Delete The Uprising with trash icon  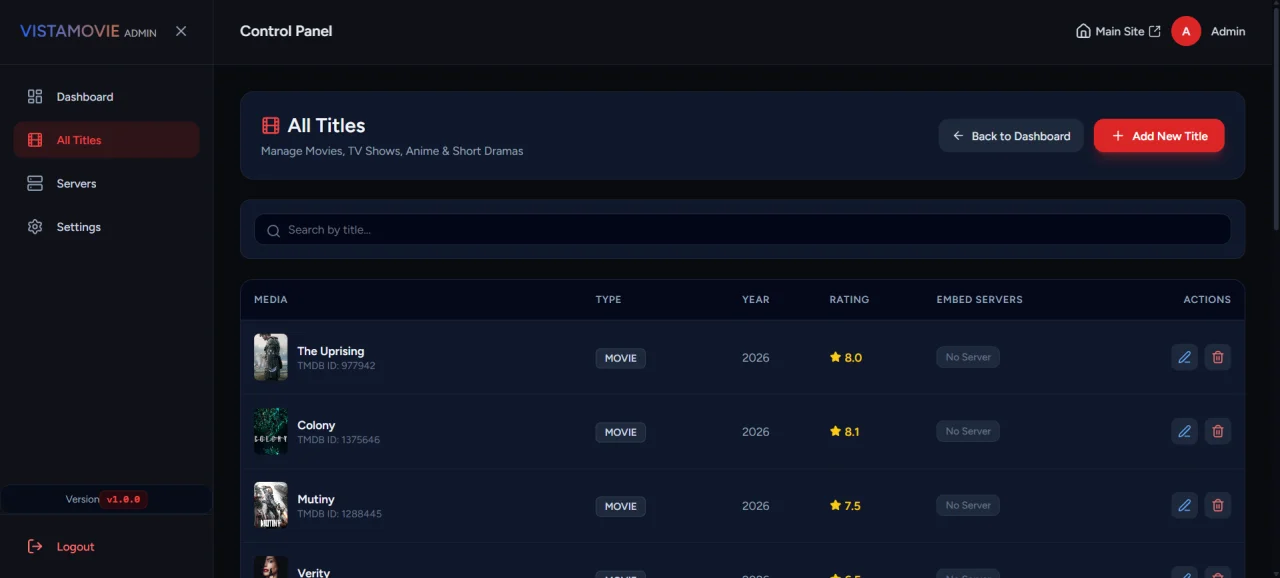1218,357
